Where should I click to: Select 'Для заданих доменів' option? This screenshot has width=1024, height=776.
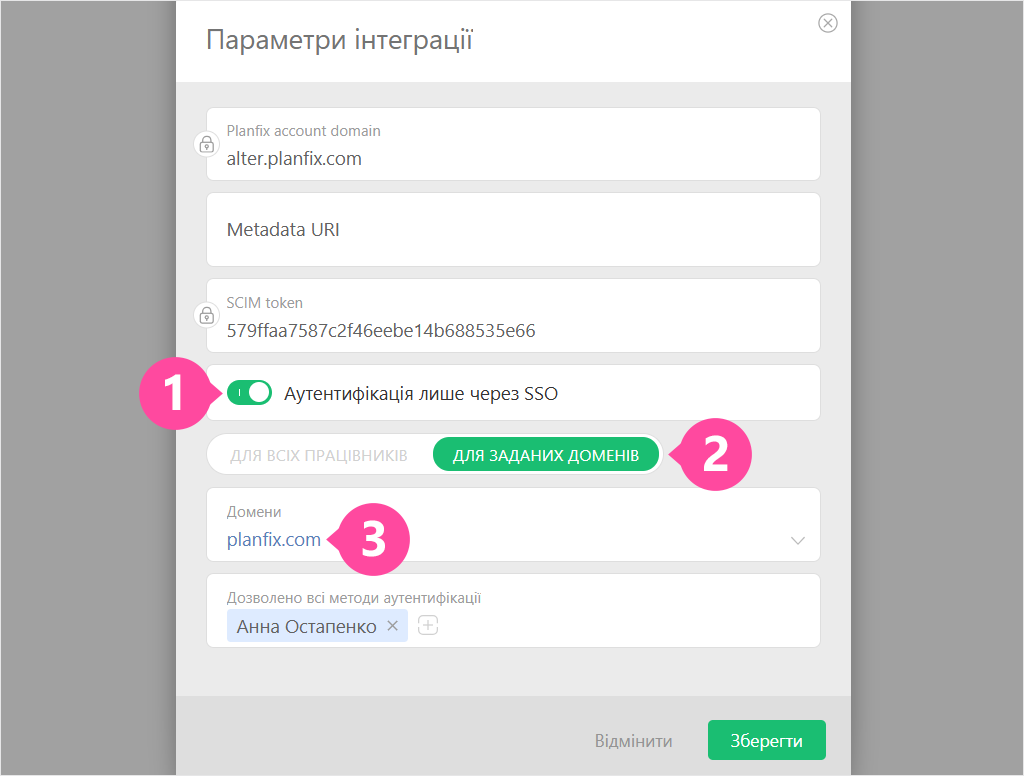pyautogui.click(x=546, y=455)
